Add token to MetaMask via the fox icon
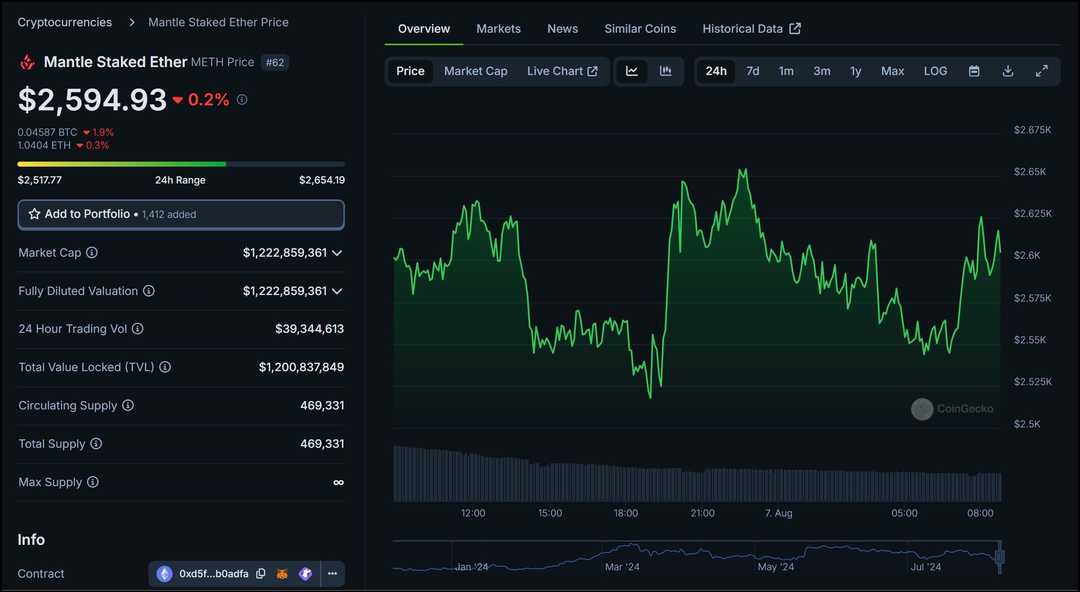This screenshot has width=1080, height=592. click(x=283, y=573)
